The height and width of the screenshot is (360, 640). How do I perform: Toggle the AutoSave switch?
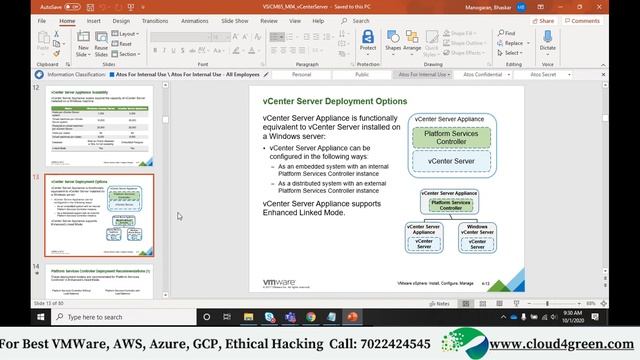click(x=72, y=7)
